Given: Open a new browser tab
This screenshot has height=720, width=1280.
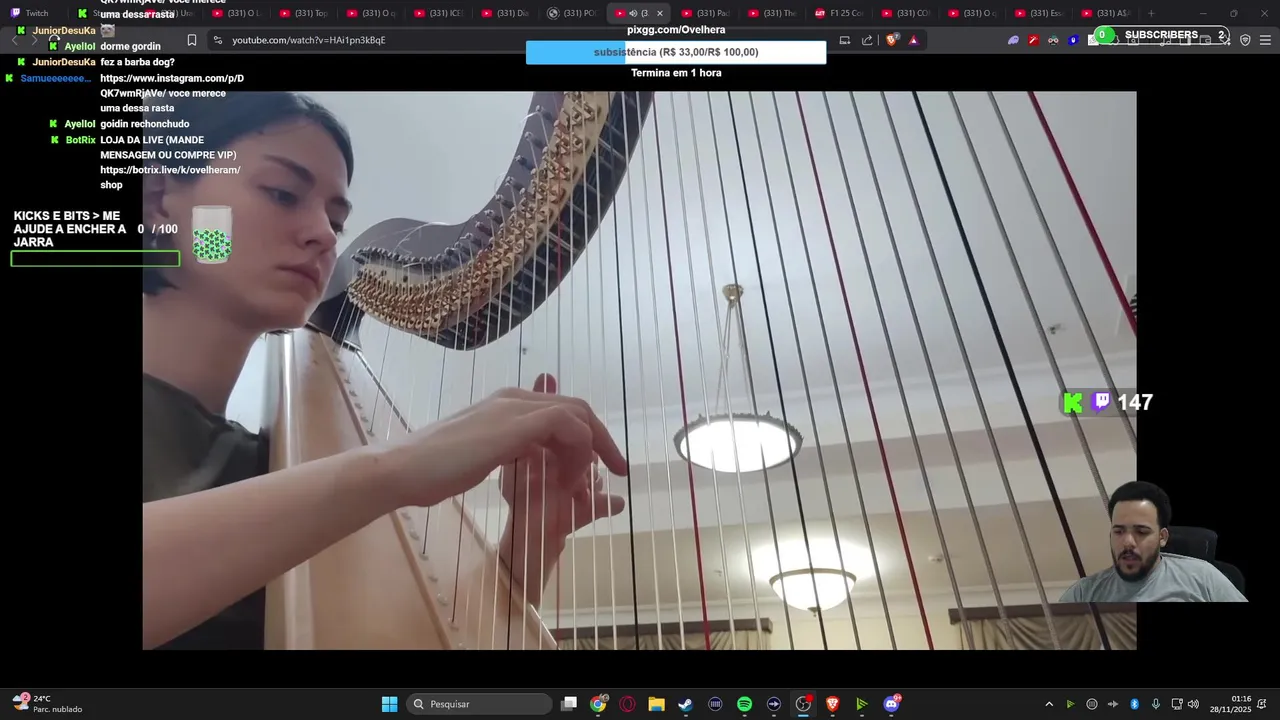Looking at the screenshot, I should click(1151, 13).
